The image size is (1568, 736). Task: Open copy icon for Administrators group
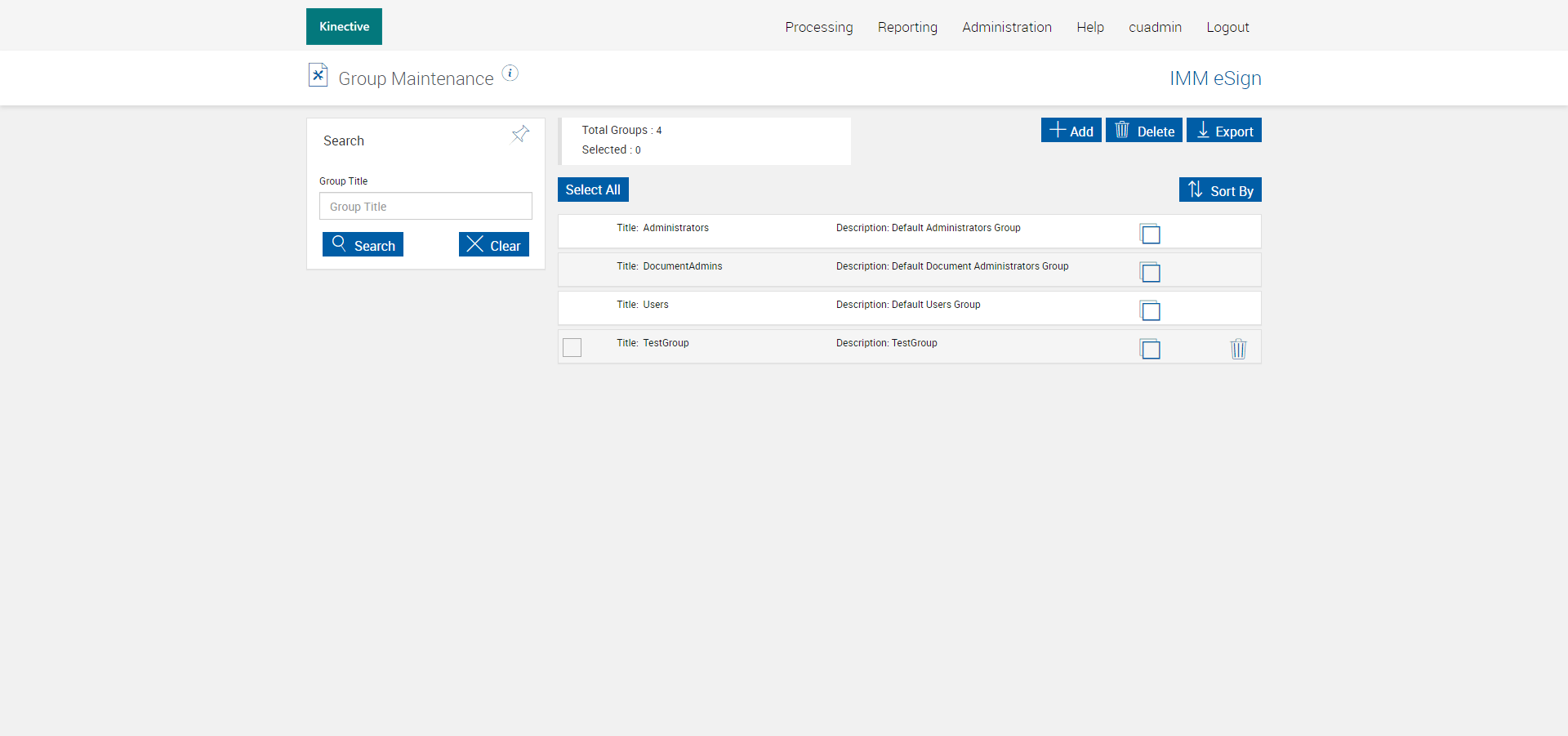click(x=1150, y=234)
